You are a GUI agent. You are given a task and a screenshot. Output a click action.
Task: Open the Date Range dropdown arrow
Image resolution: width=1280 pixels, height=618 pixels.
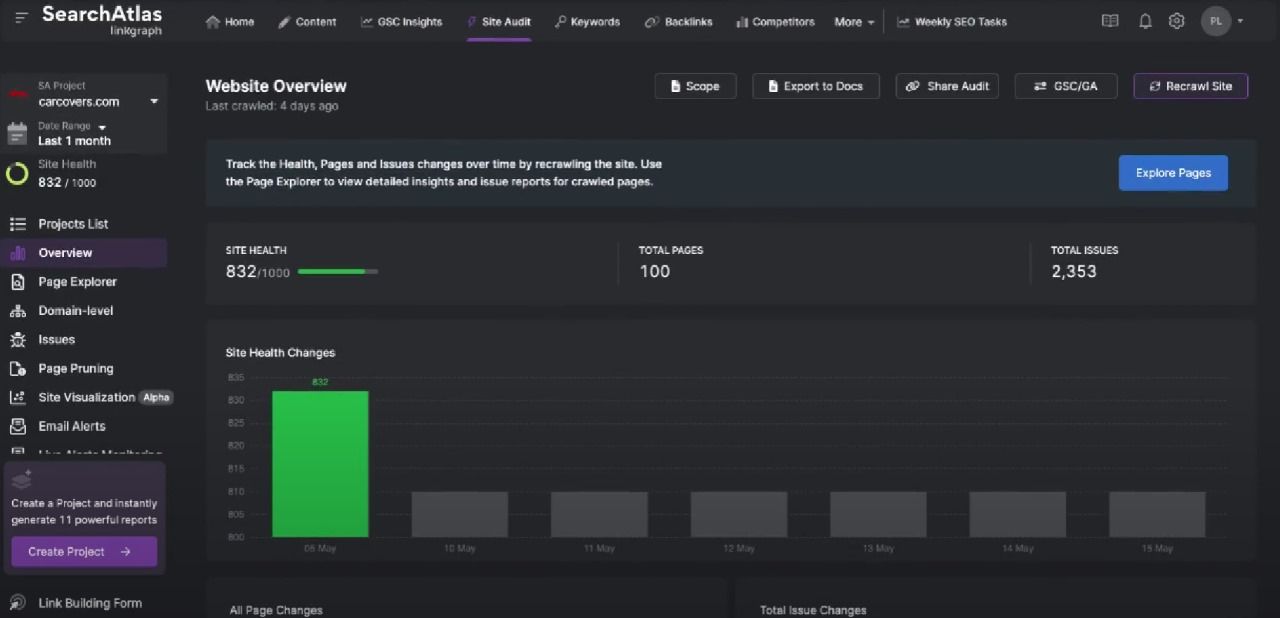point(102,127)
